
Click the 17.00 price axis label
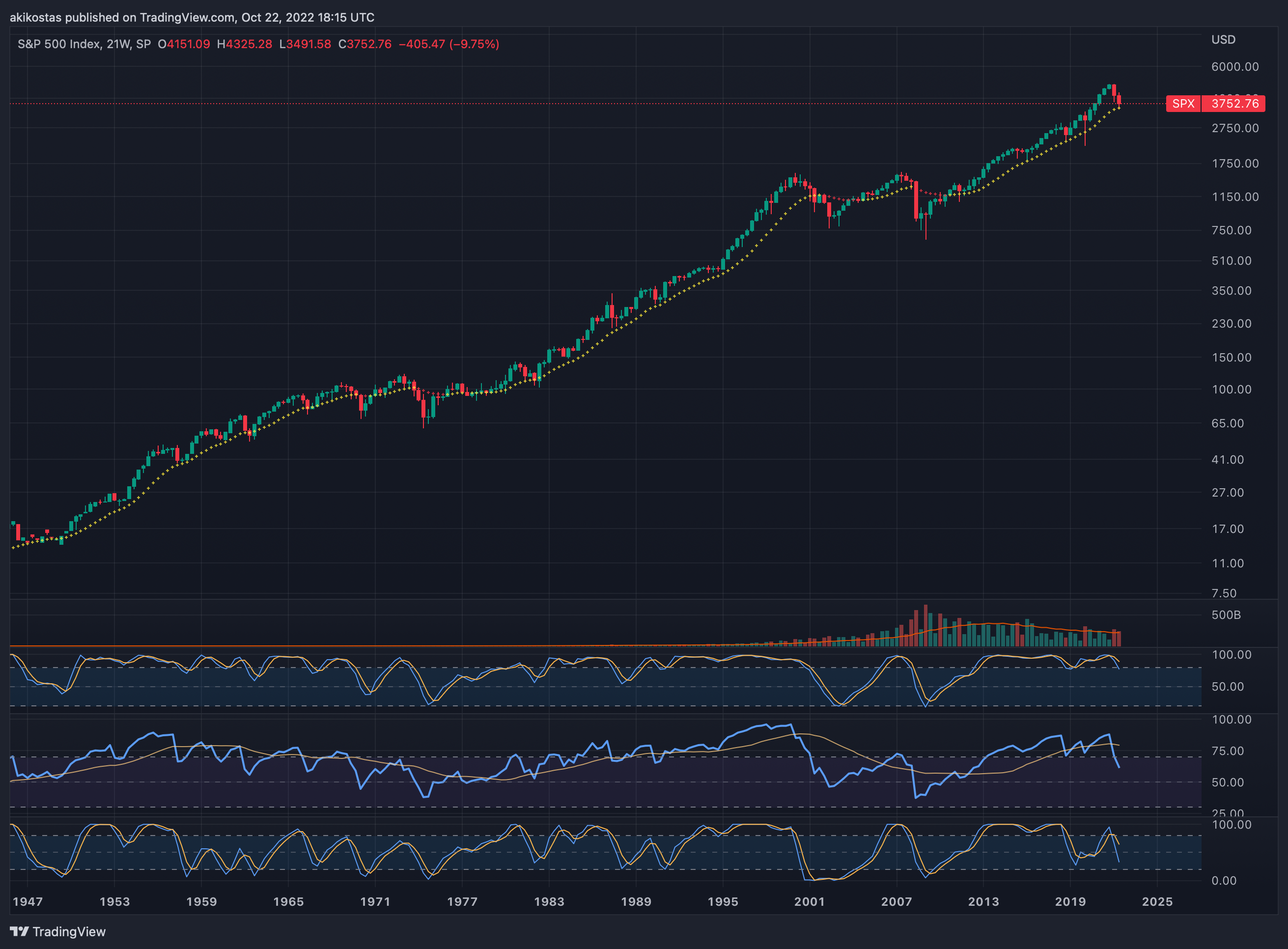(1228, 529)
